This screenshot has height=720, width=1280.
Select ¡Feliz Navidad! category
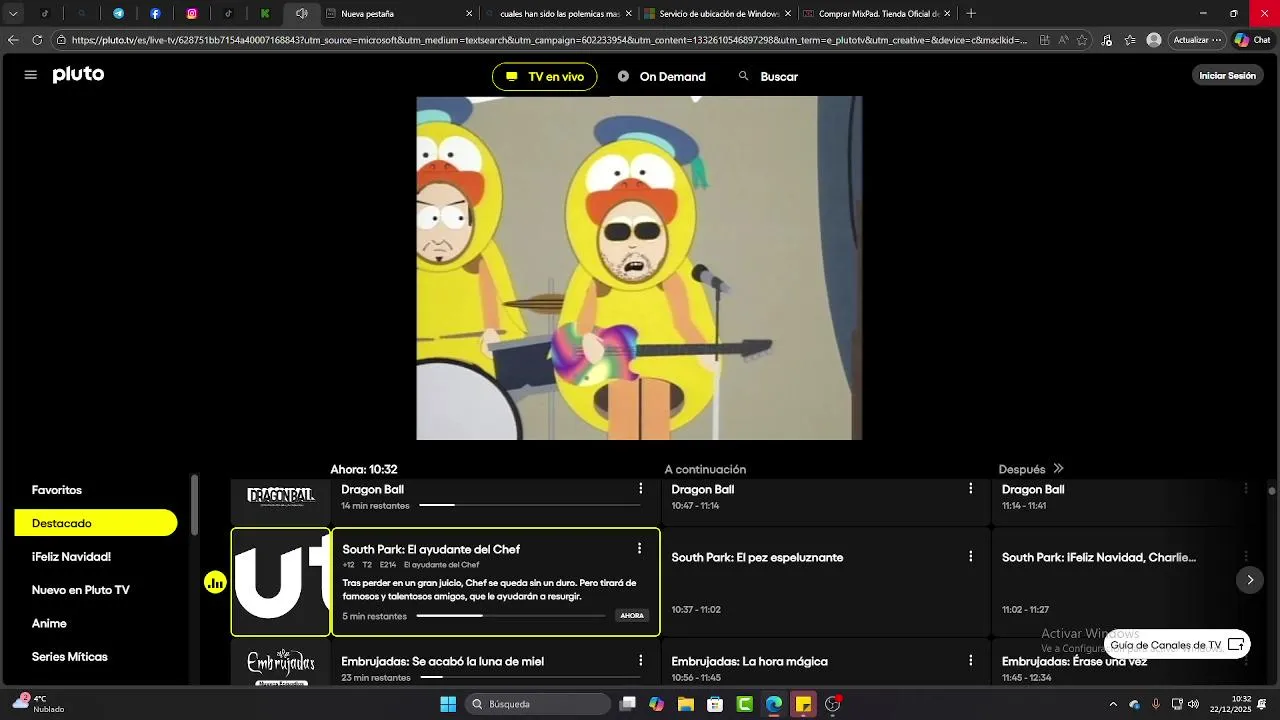click(x=71, y=557)
